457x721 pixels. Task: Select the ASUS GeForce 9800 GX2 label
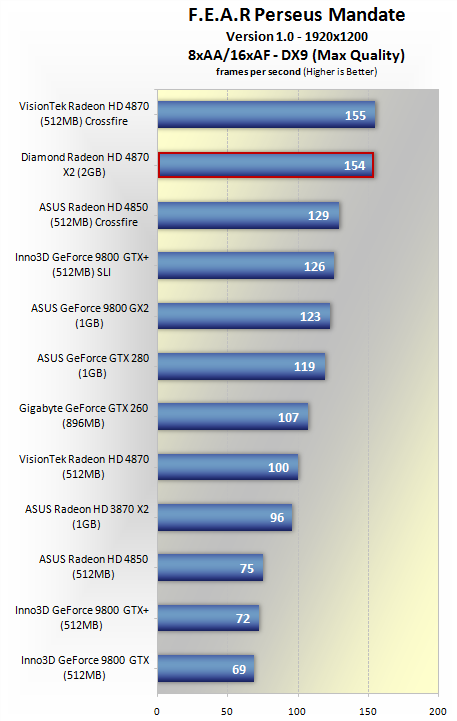[x=90, y=315]
